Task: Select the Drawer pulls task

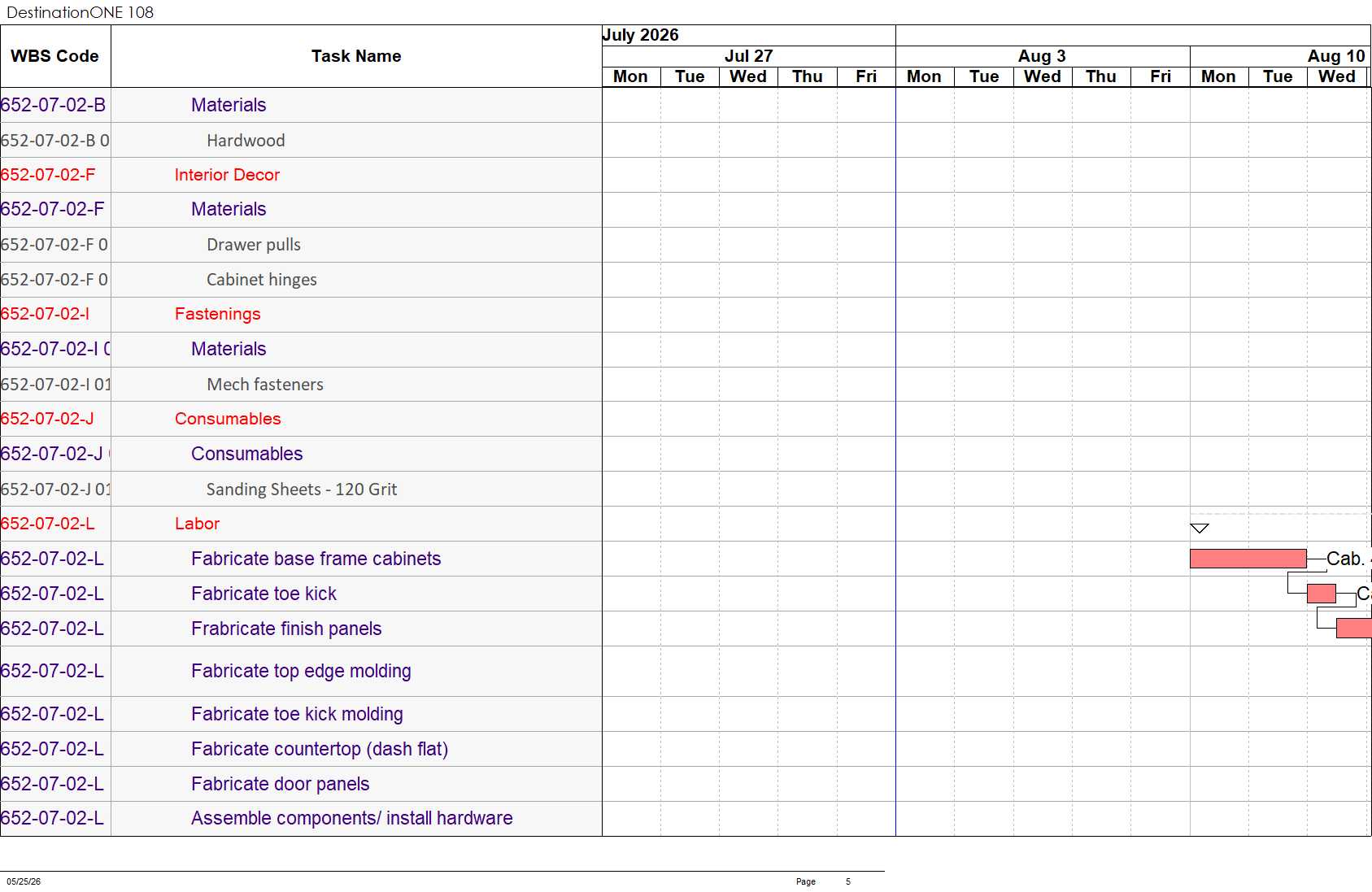Action: 254,245
